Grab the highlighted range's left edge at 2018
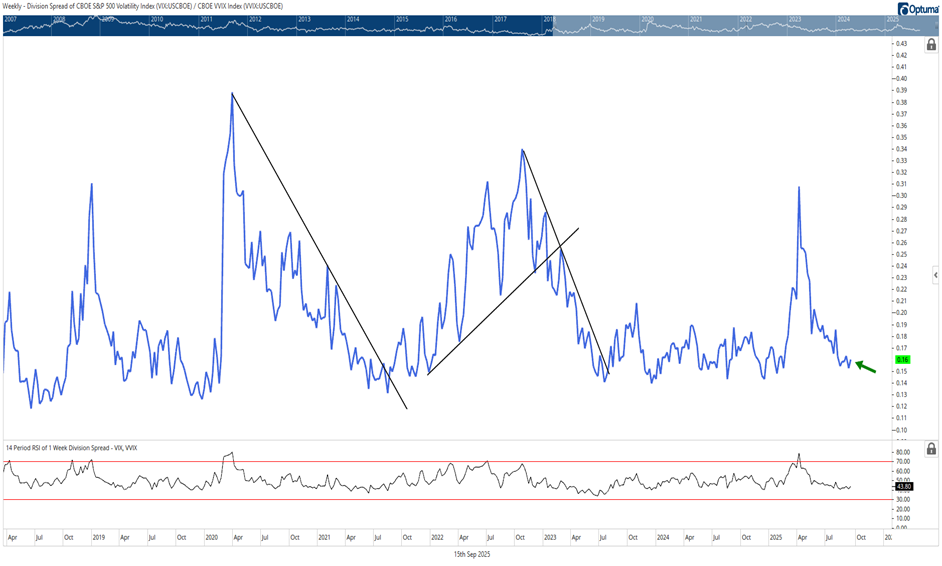This screenshot has height=566, width=942. coord(550,25)
